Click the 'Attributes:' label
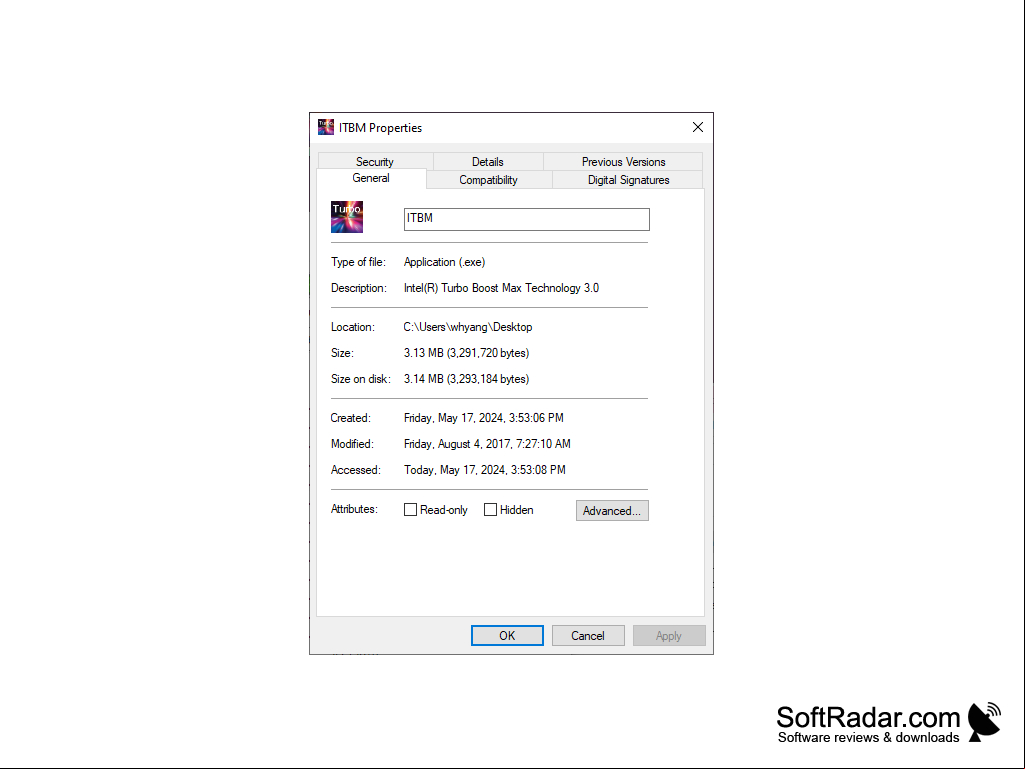Image resolution: width=1025 pixels, height=769 pixels. (x=354, y=509)
